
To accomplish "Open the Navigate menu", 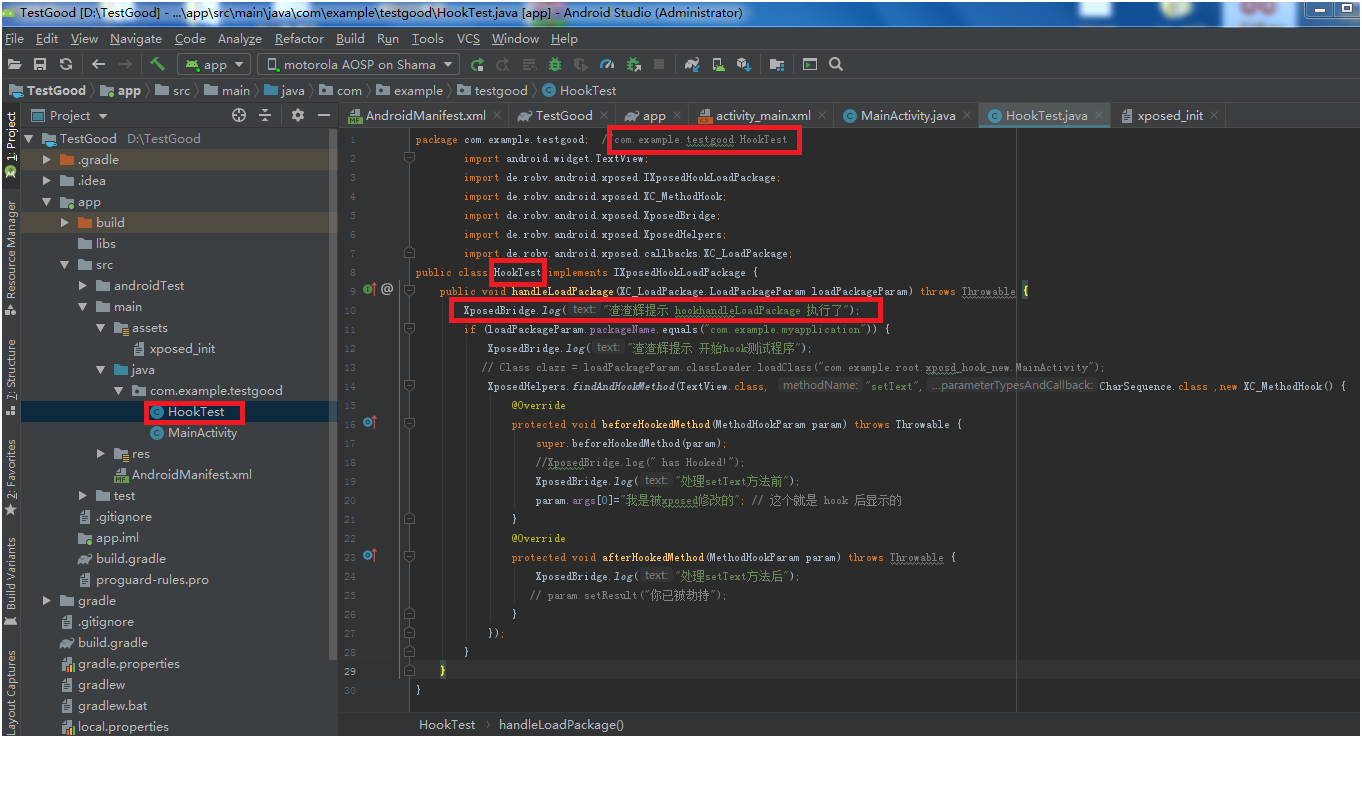I will [136, 39].
